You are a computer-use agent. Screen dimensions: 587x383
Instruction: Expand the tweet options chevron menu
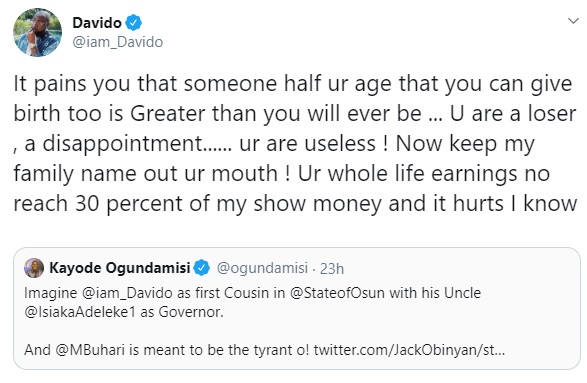click(573, 21)
